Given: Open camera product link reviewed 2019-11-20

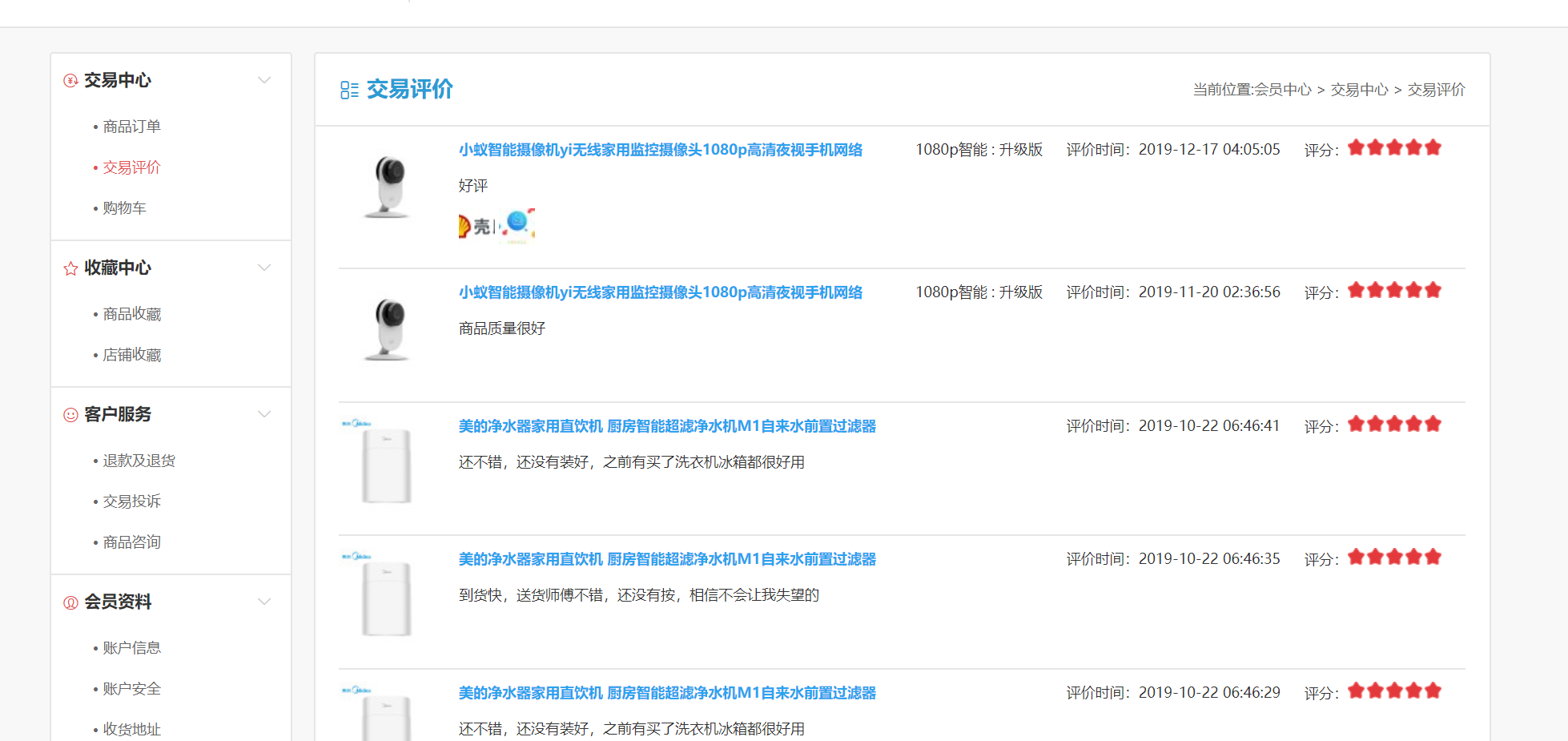Looking at the screenshot, I should pyautogui.click(x=661, y=292).
